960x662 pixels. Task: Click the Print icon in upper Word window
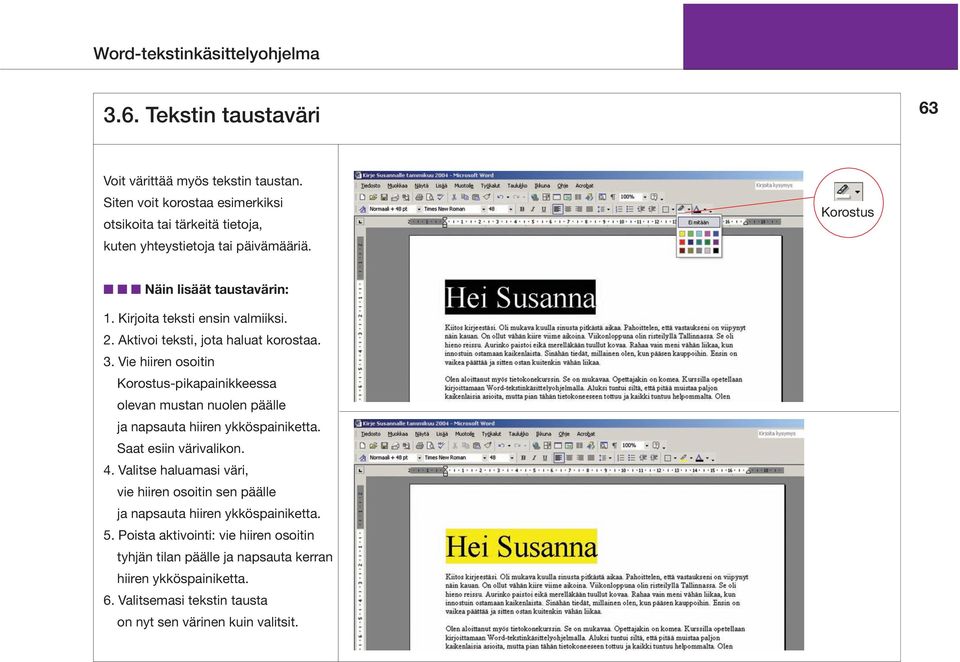tap(419, 197)
